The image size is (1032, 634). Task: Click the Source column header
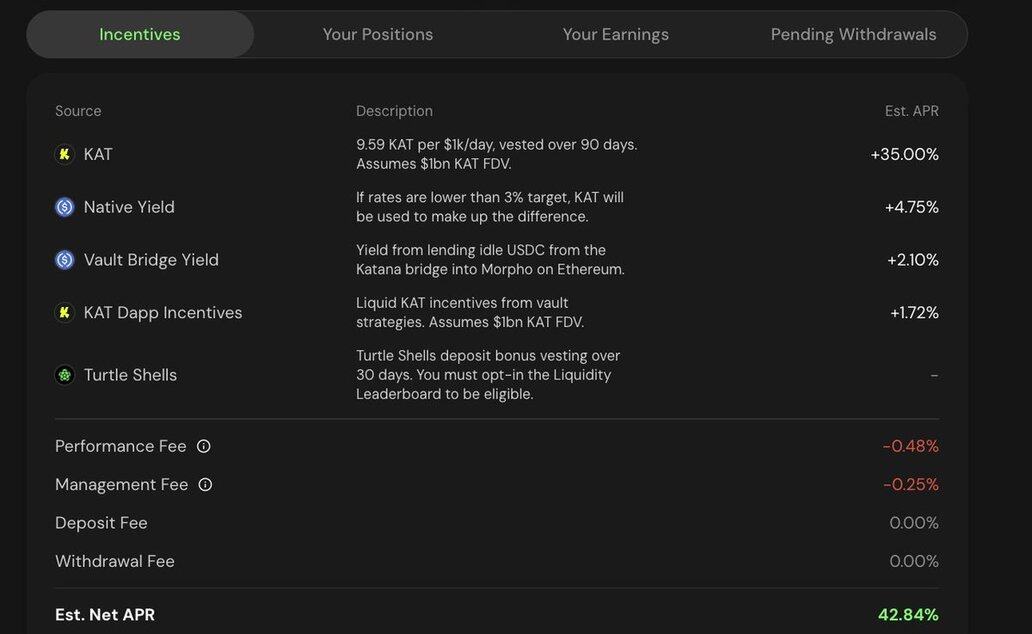click(78, 111)
